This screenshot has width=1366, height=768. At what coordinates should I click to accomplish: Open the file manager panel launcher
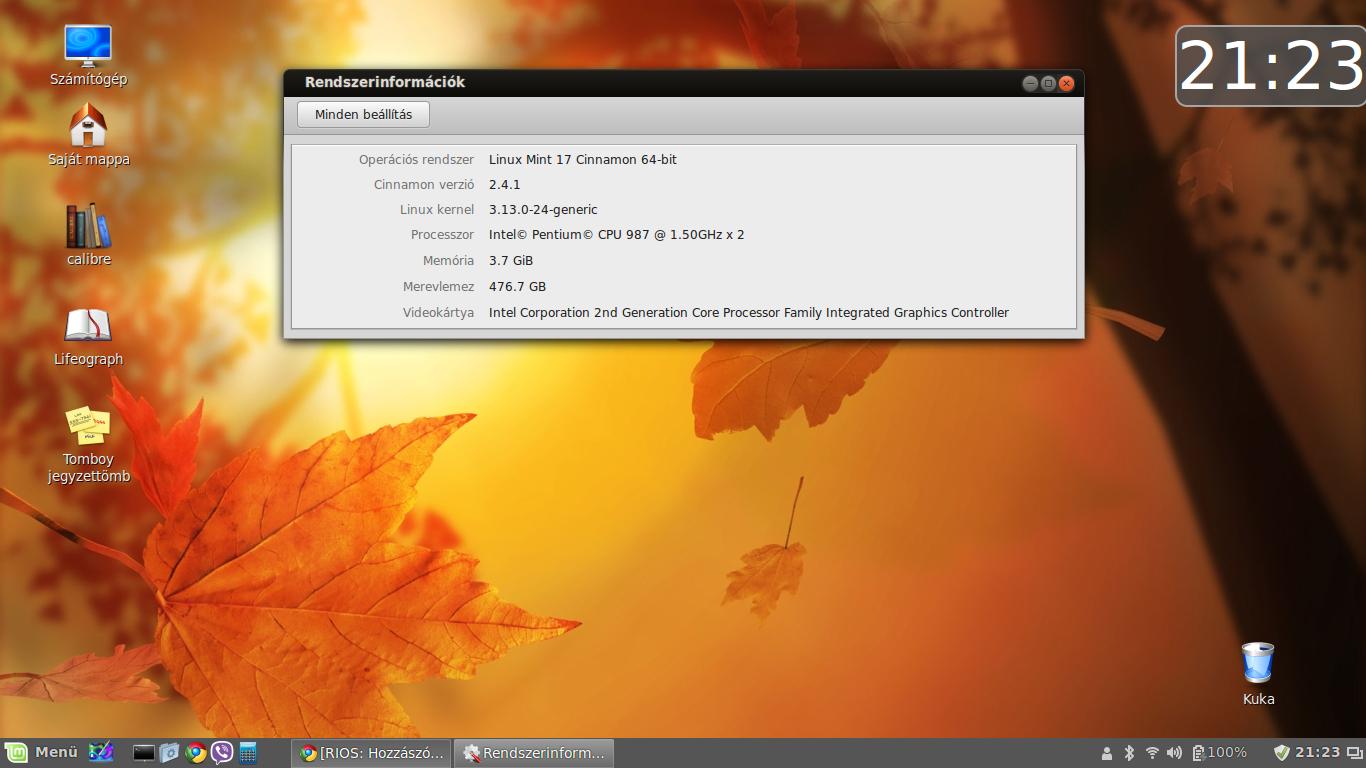coord(169,753)
